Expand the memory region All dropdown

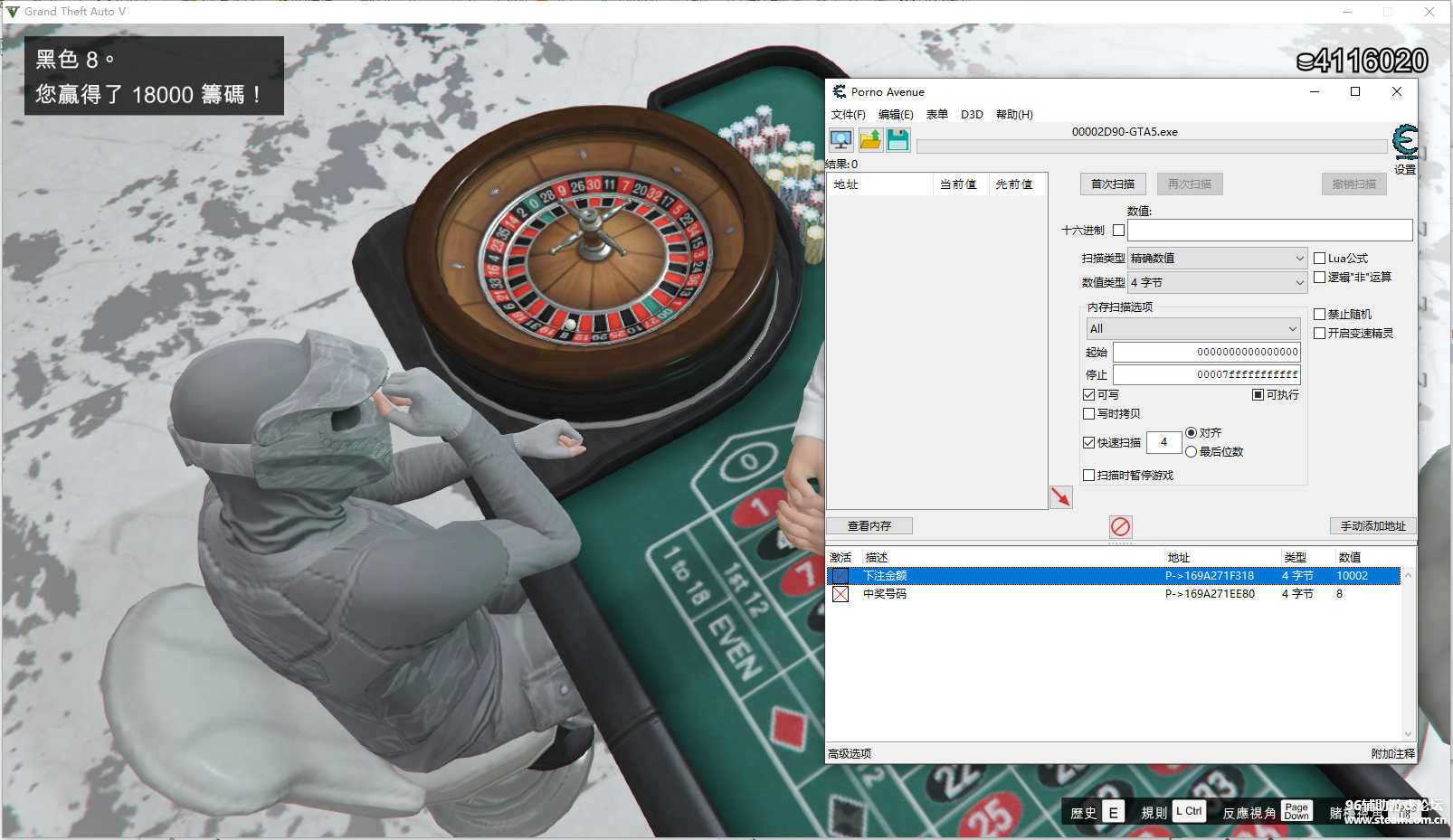pos(1193,329)
